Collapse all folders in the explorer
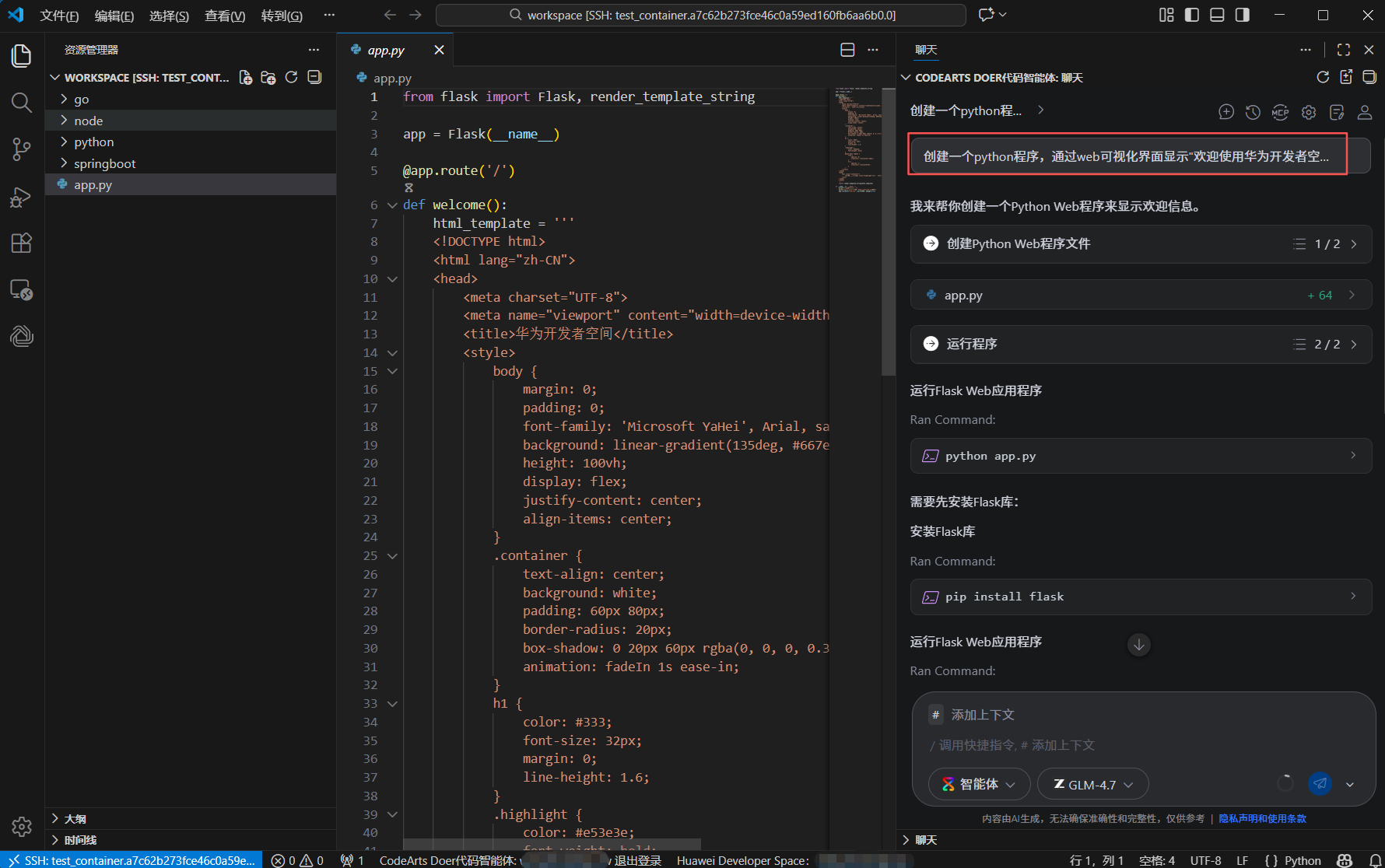Viewport: 1385px width, 868px height. click(314, 77)
